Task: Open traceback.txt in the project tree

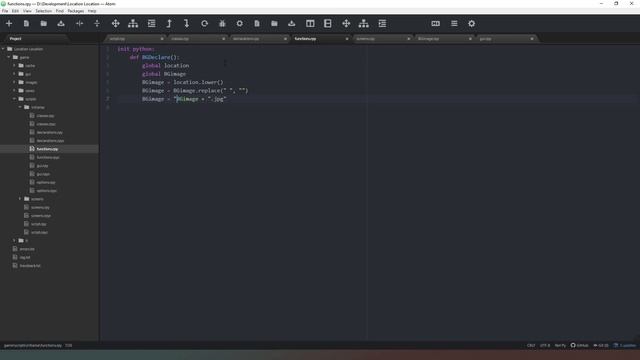Action: click(30, 266)
